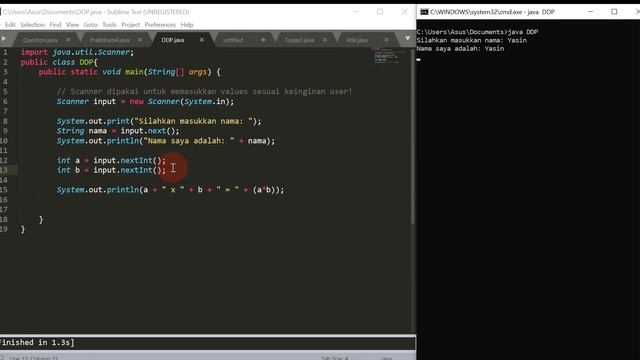Click 'Silahkan masukkan nama: Yasin' output in cmd

pos(471,40)
